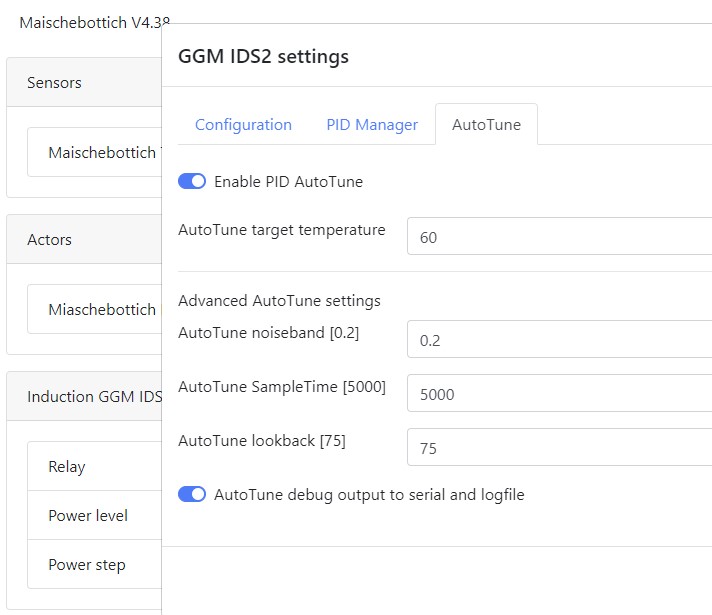Image resolution: width=712 pixels, height=615 pixels.
Task: Click the Advanced AutoTune settings heading
Action: click(279, 301)
